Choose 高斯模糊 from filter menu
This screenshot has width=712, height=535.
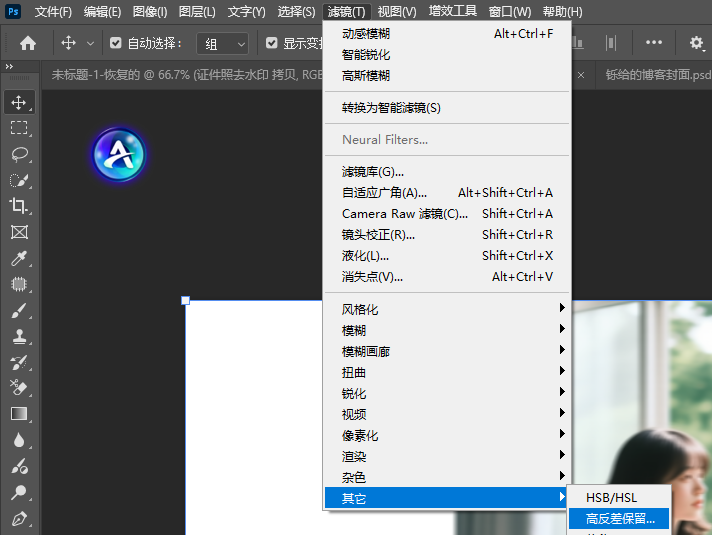(447, 76)
